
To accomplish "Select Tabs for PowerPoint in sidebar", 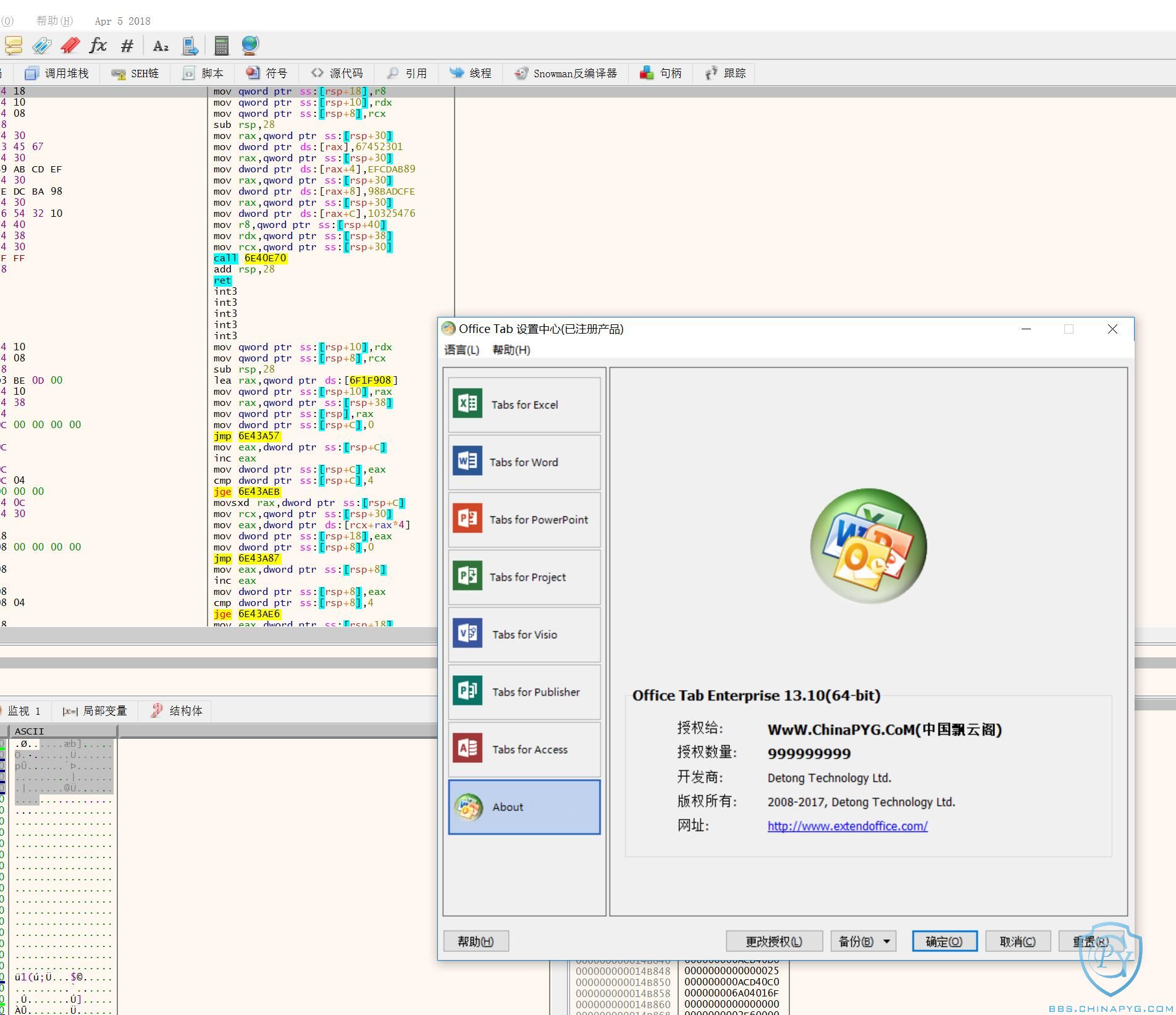I will (524, 520).
